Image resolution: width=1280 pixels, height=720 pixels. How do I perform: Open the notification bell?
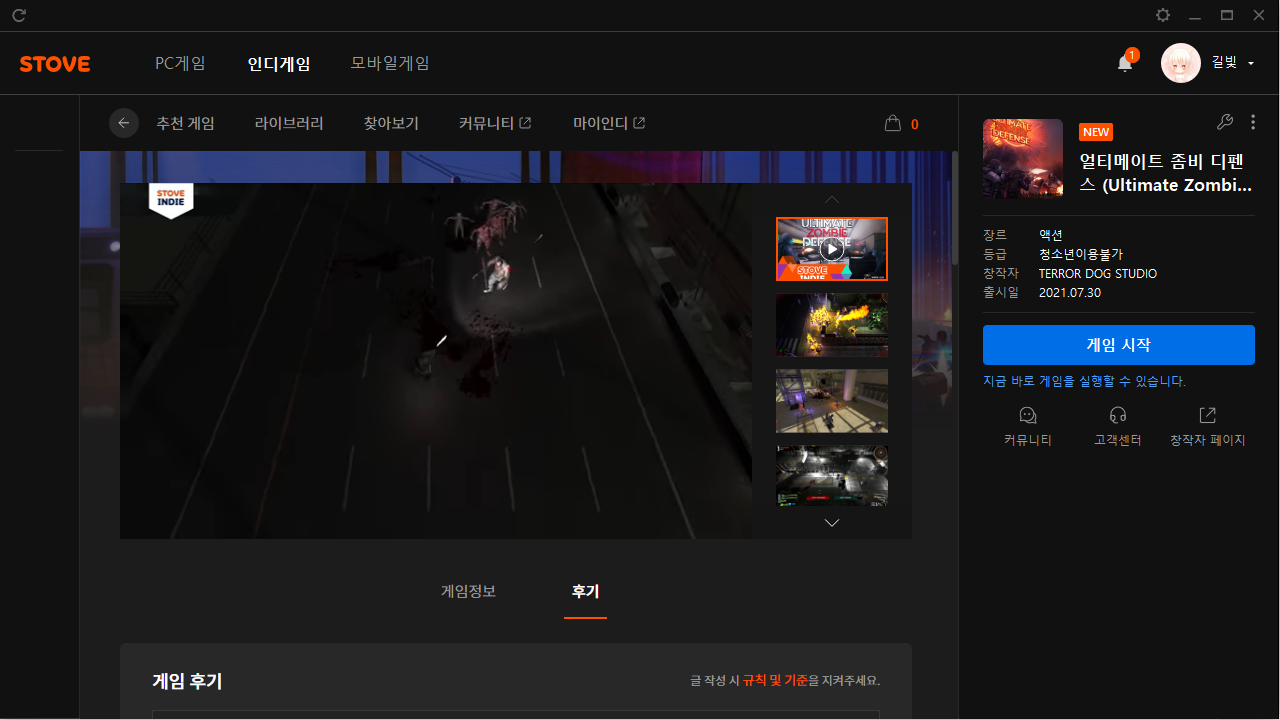click(1125, 63)
